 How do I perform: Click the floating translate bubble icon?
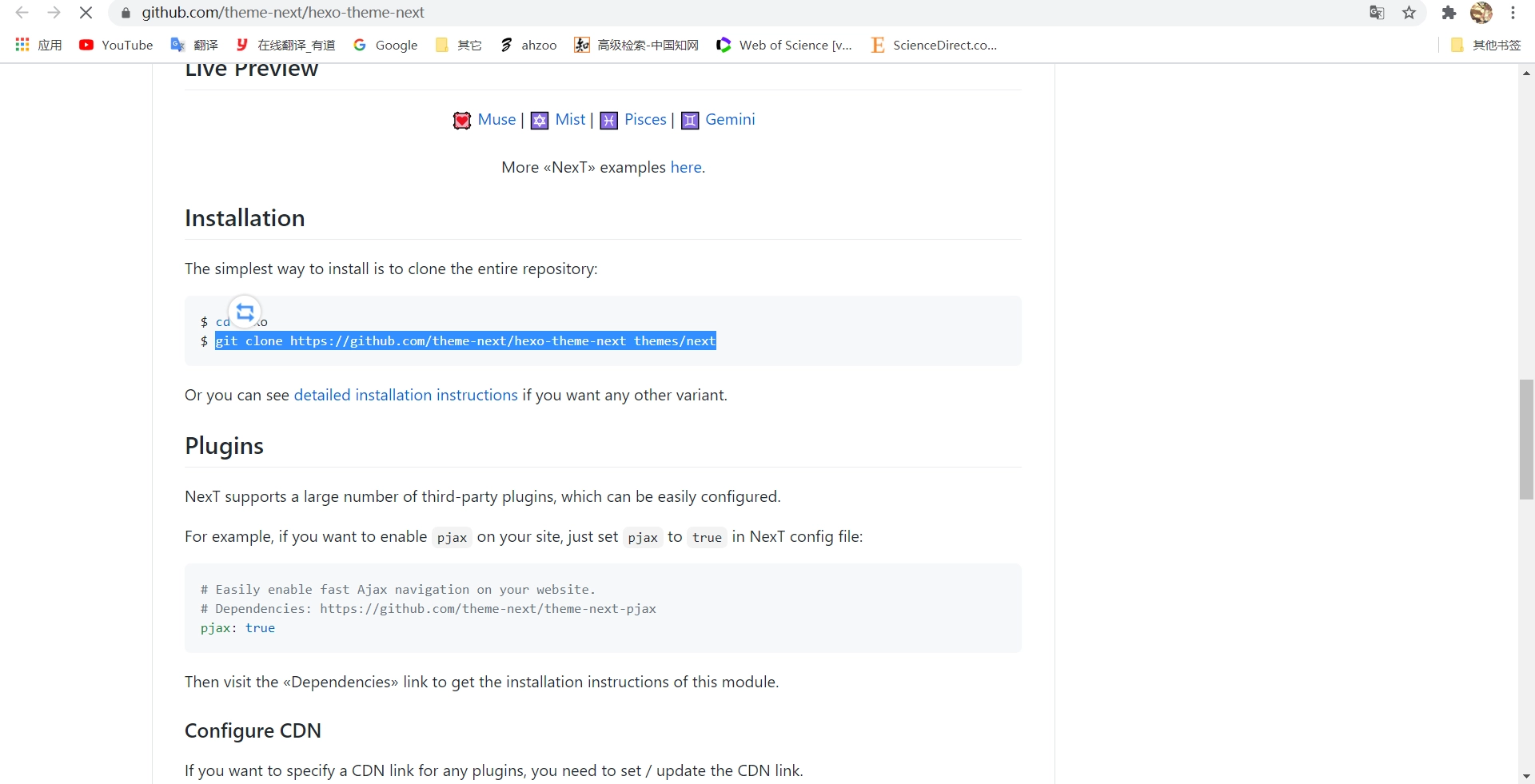pos(245,312)
